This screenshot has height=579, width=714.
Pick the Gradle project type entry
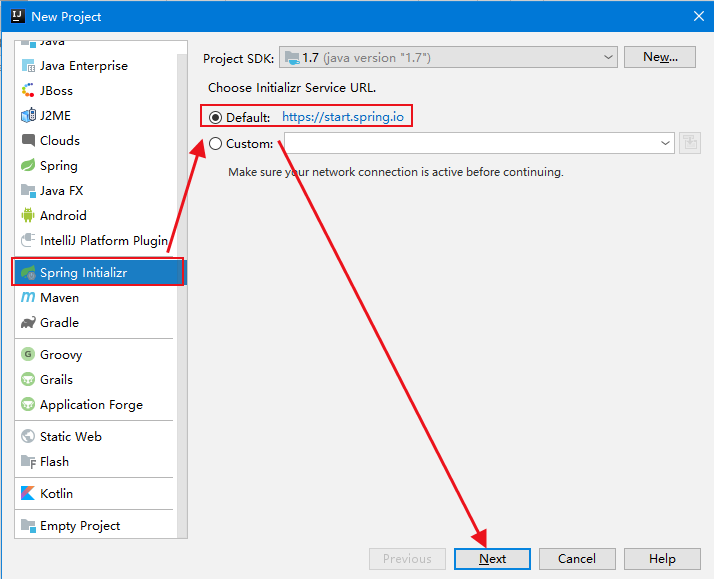(96, 323)
